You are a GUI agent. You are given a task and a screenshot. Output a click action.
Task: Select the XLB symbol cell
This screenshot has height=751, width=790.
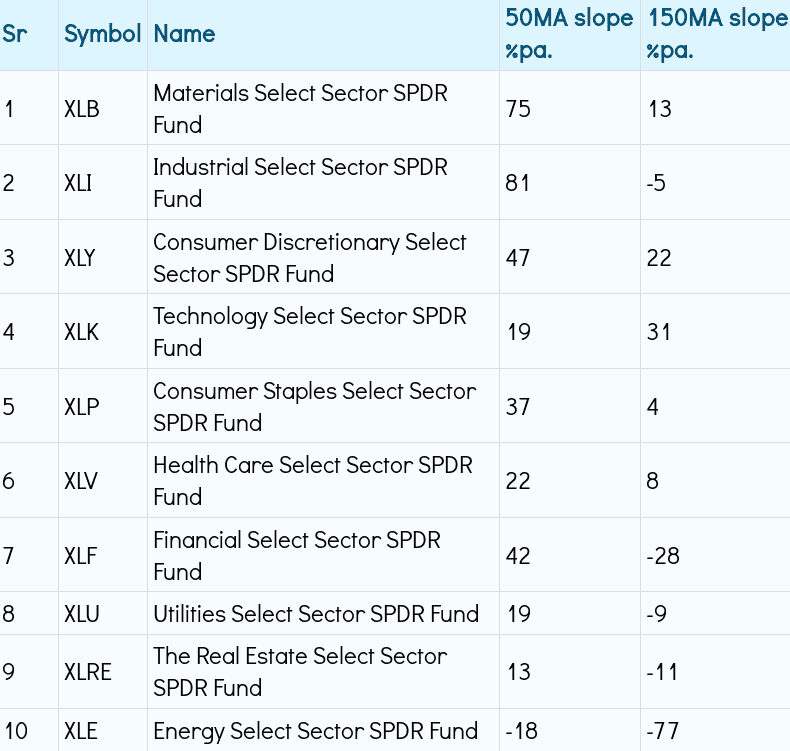point(82,109)
